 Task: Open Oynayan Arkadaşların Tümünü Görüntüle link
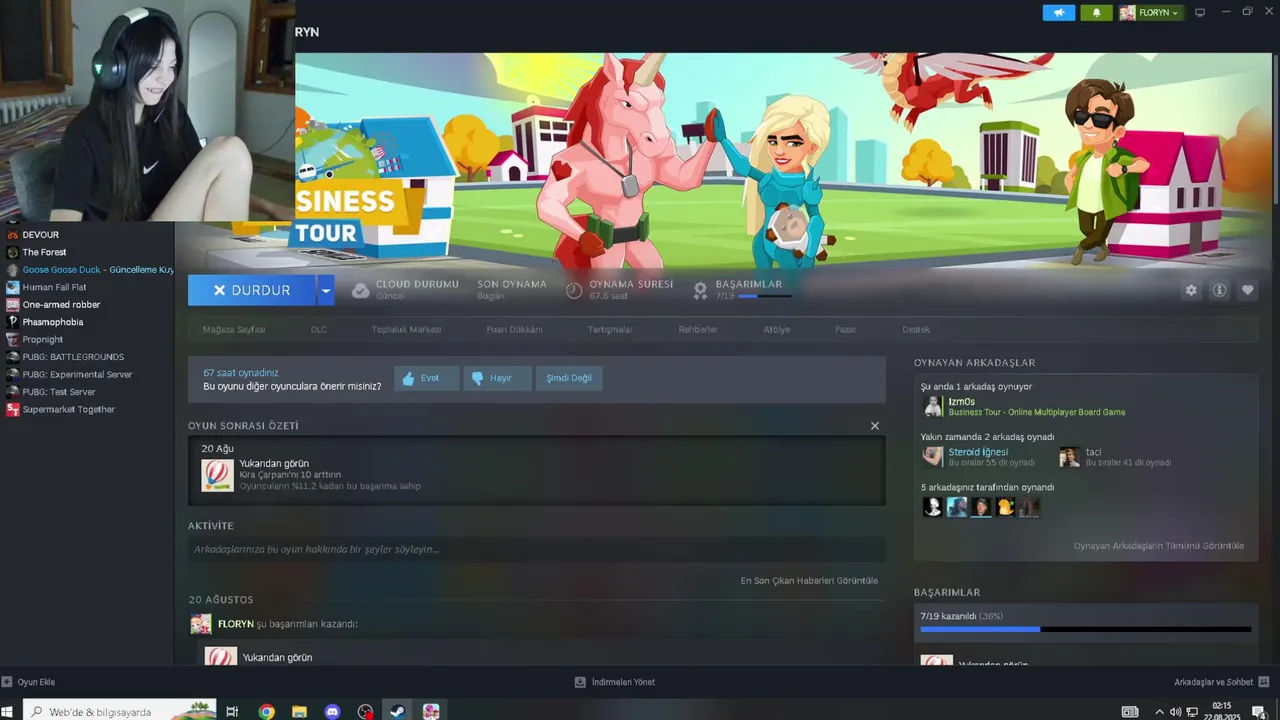[x=1159, y=546]
